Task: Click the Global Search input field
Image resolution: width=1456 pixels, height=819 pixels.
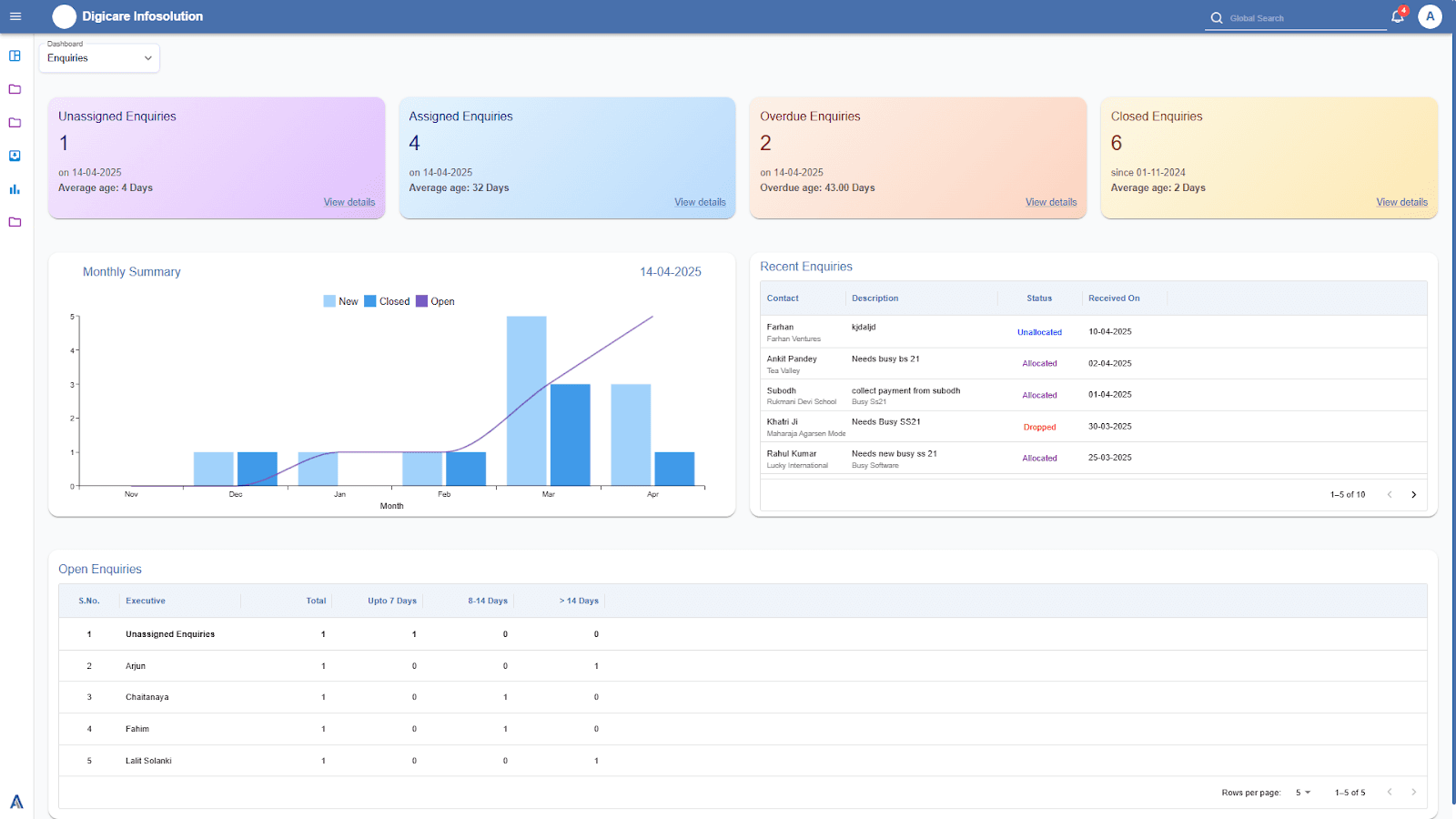Action: coord(1301,18)
